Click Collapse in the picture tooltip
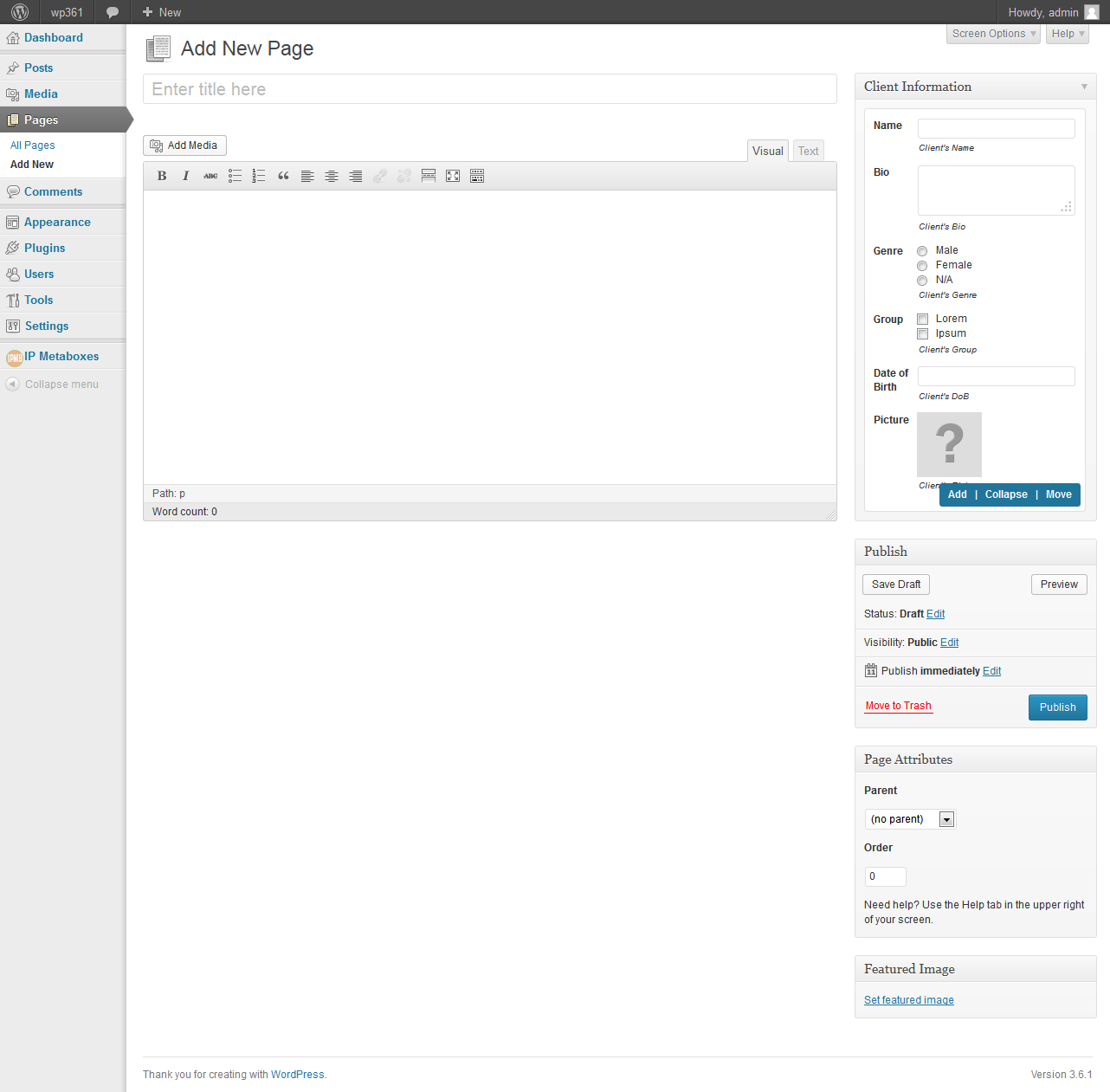The height and width of the screenshot is (1092, 1110). (x=1006, y=494)
